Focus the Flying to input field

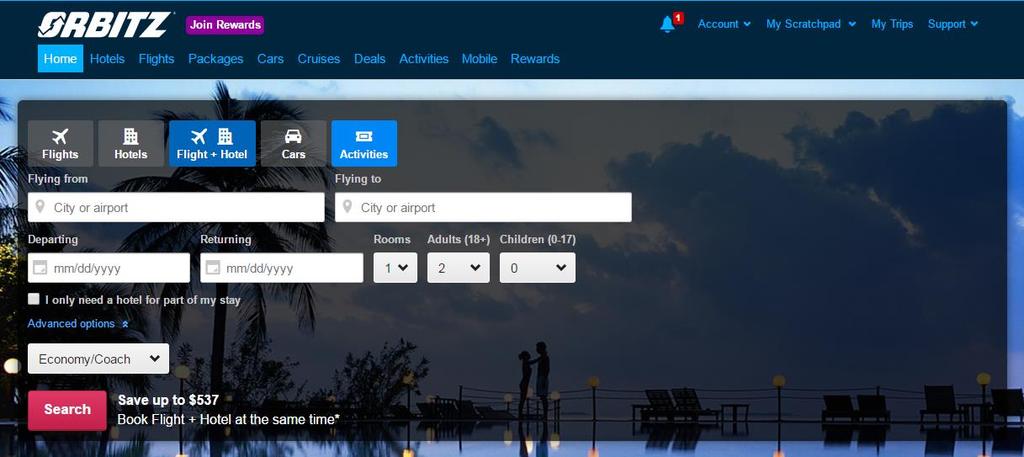click(483, 207)
